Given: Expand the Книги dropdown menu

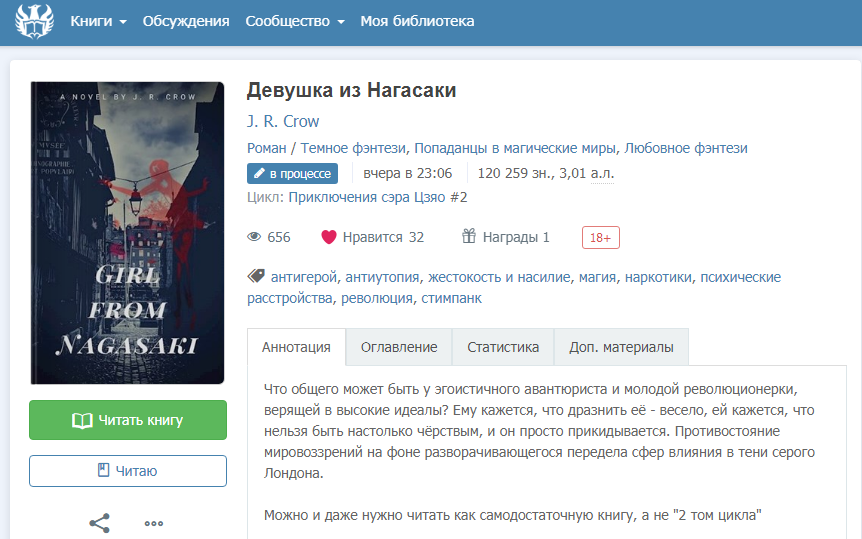Looking at the screenshot, I should [98, 21].
